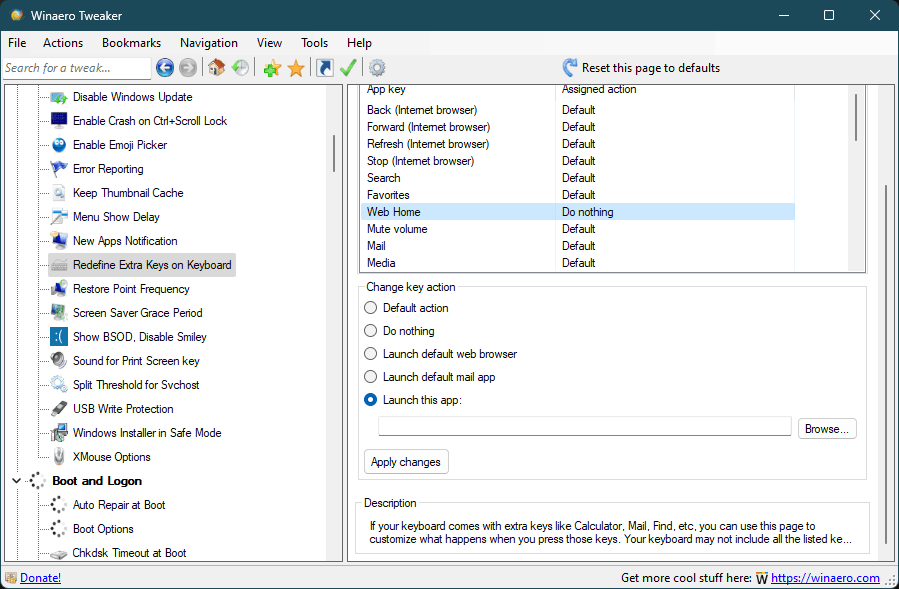The height and width of the screenshot is (589, 899).
Task: Open Boot Options tweak
Action: [x=103, y=529]
